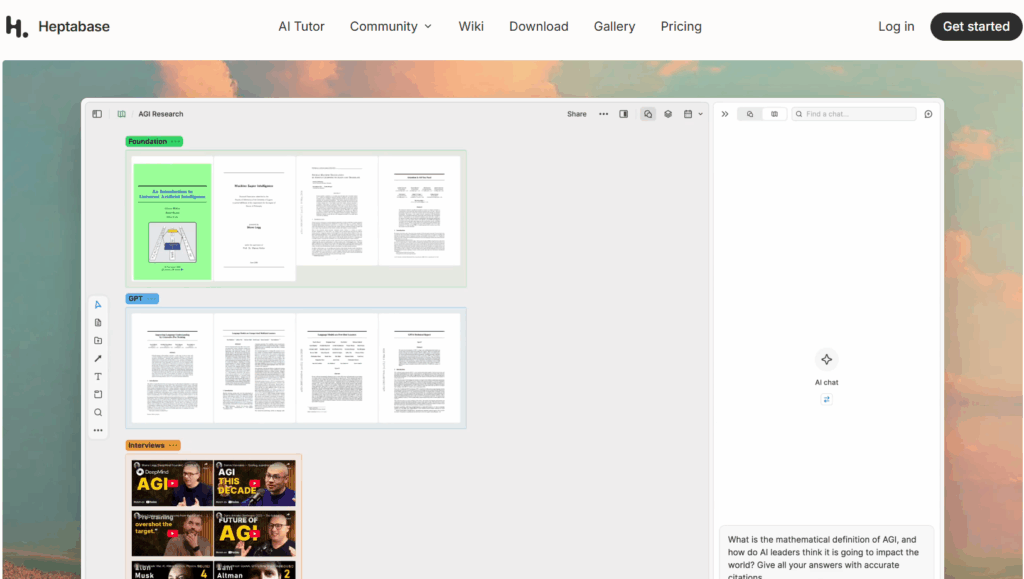Image resolution: width=1024 pixels, height=579 pixels.
Task: Open the whiteboard three-dot options menu
Action: 603,114
